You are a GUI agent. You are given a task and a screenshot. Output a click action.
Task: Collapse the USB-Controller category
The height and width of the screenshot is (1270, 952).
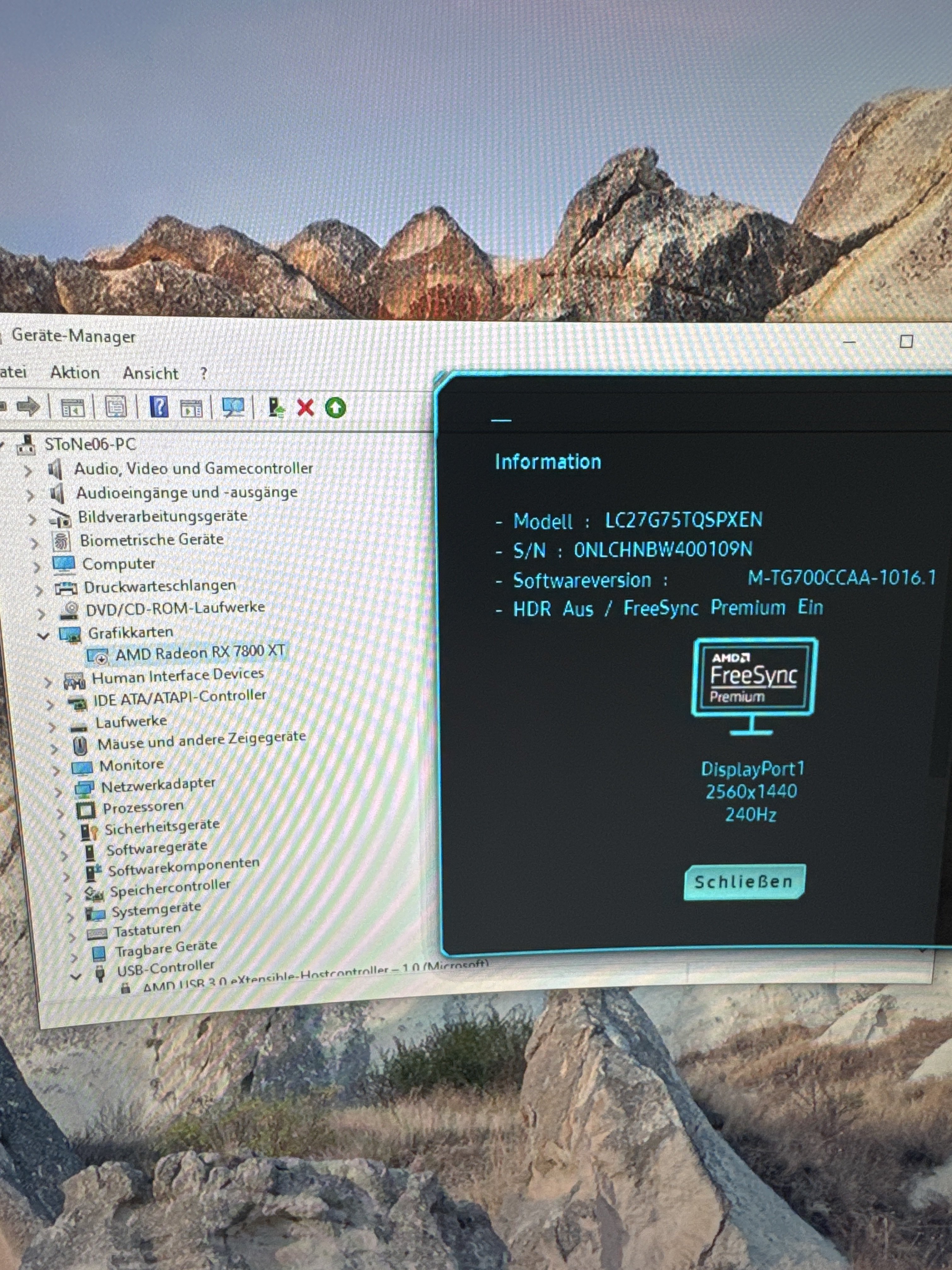(x=75, y=976)
